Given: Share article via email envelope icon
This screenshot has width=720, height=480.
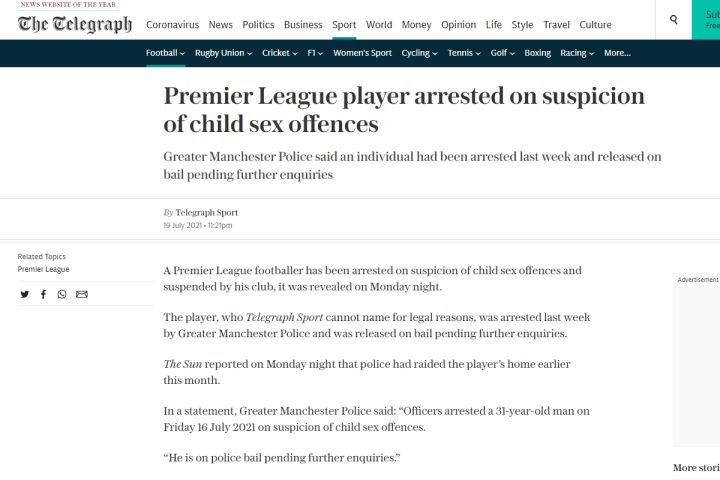Looking at the screenshot, I should click(x=82, y=294).
